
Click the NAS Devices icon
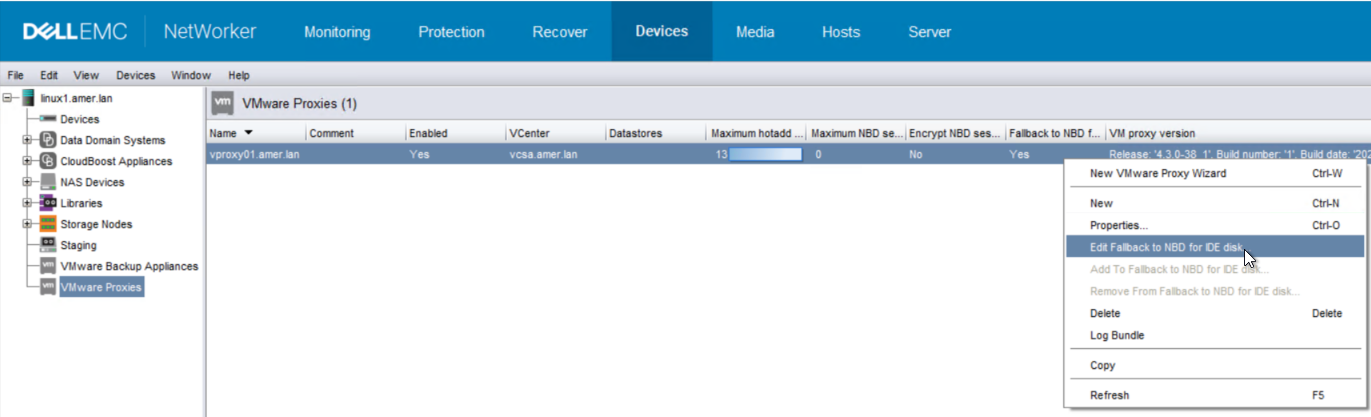pos(47,182)
